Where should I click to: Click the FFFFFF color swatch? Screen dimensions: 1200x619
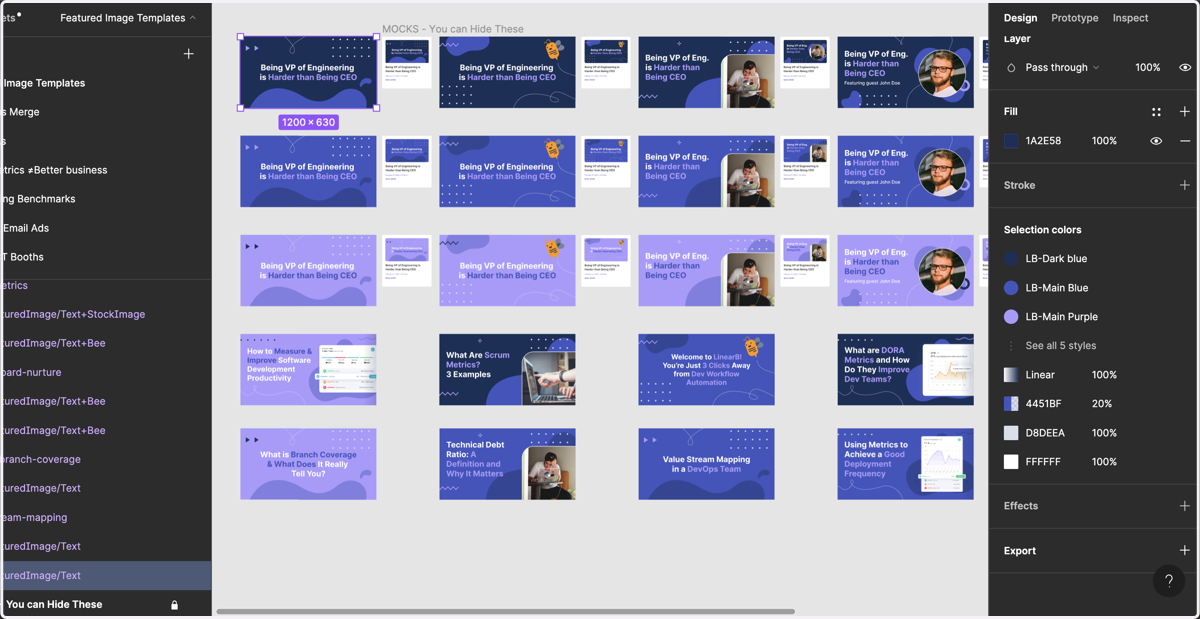[x=1011, y=462]
